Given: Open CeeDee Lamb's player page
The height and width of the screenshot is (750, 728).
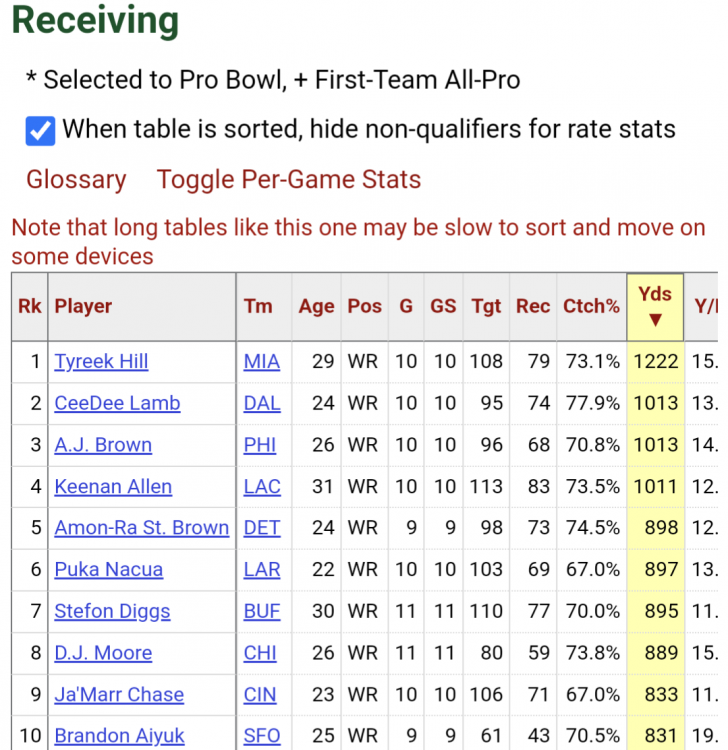Looking at the screenshot, I should tap(117, 403).
